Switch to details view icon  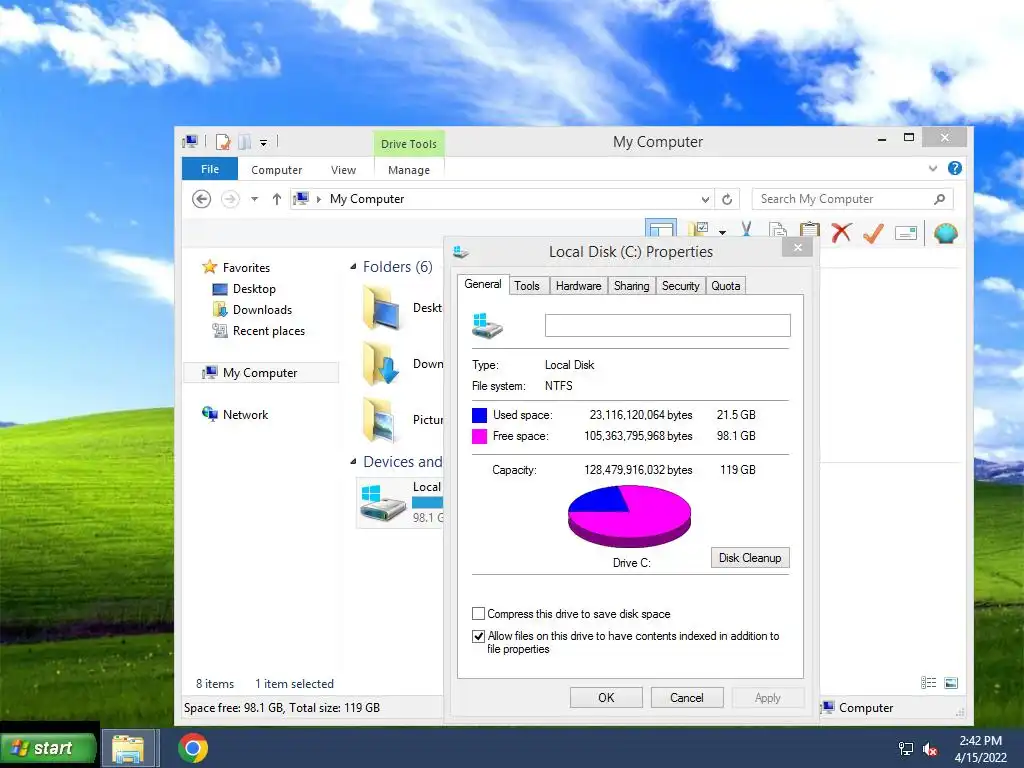click(x=929, y=683)
